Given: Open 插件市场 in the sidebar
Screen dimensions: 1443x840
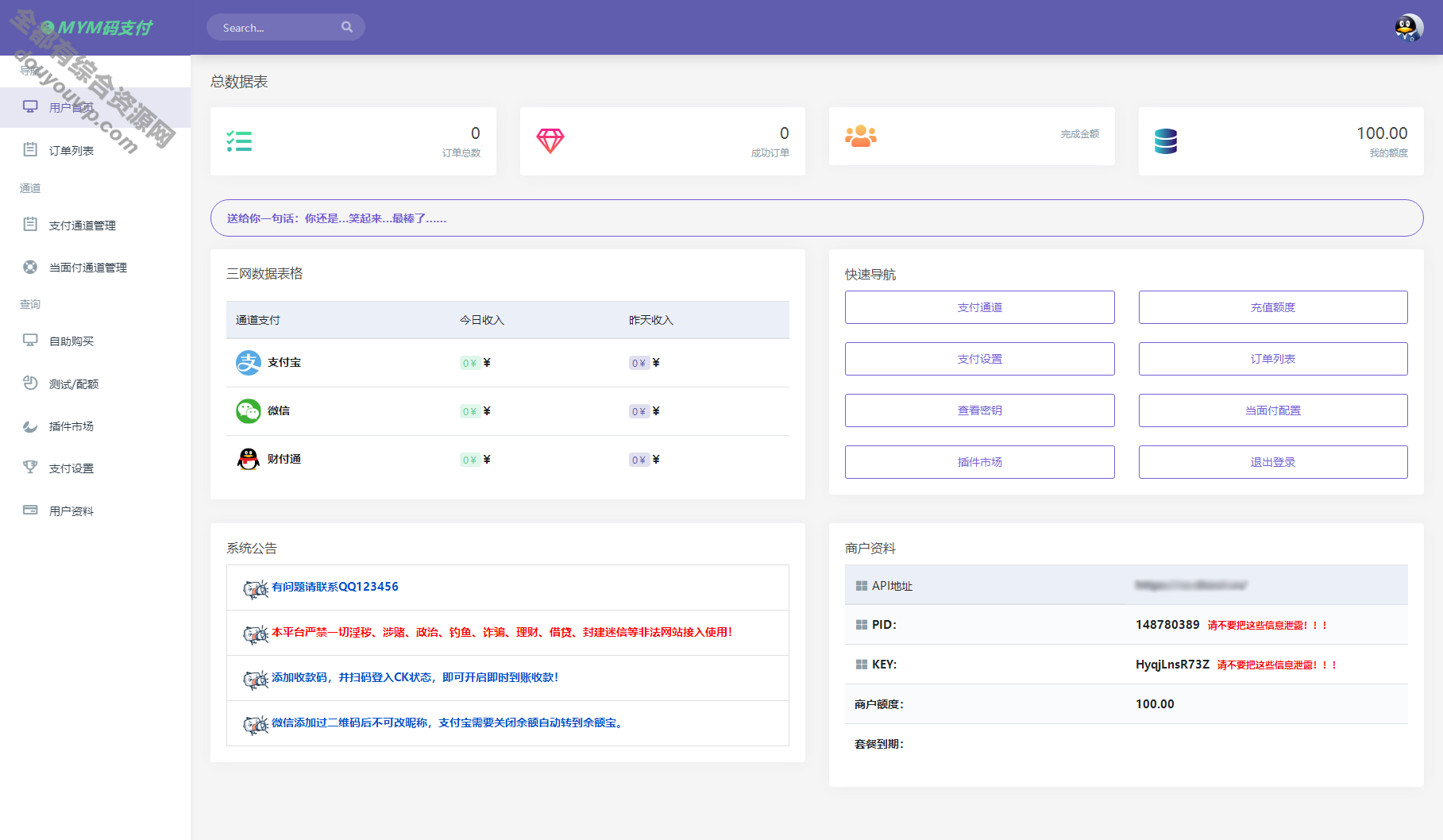Looking at the screenshot, I should coord(95,426).
